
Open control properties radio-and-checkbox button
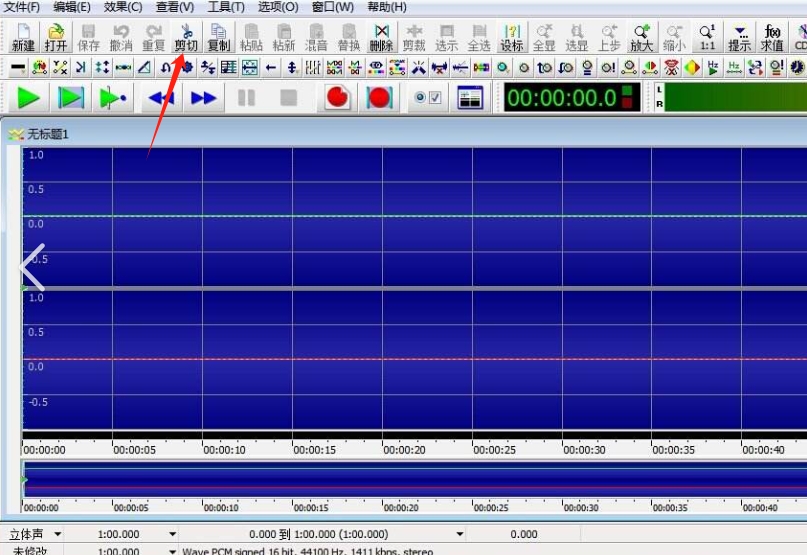pyautogui.click(x=428, y=97)
